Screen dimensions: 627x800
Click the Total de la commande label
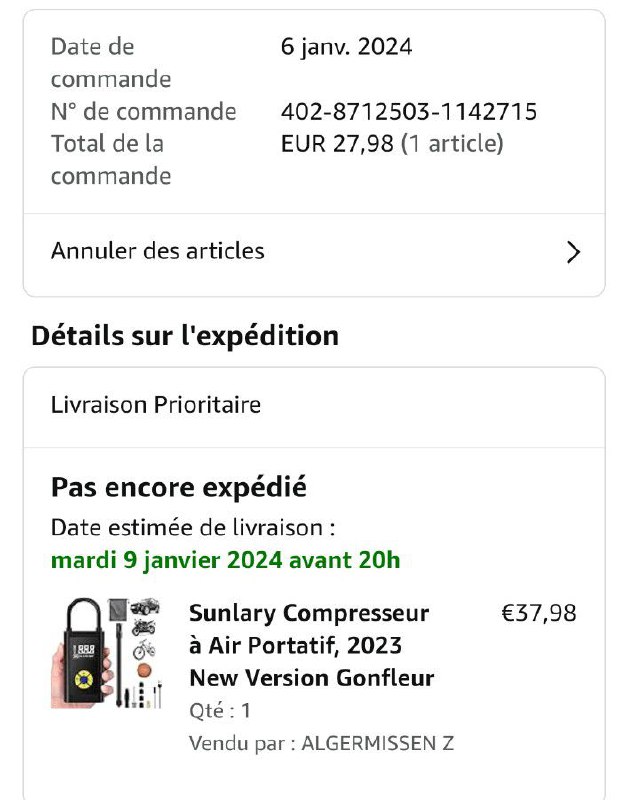click(110, 159)
